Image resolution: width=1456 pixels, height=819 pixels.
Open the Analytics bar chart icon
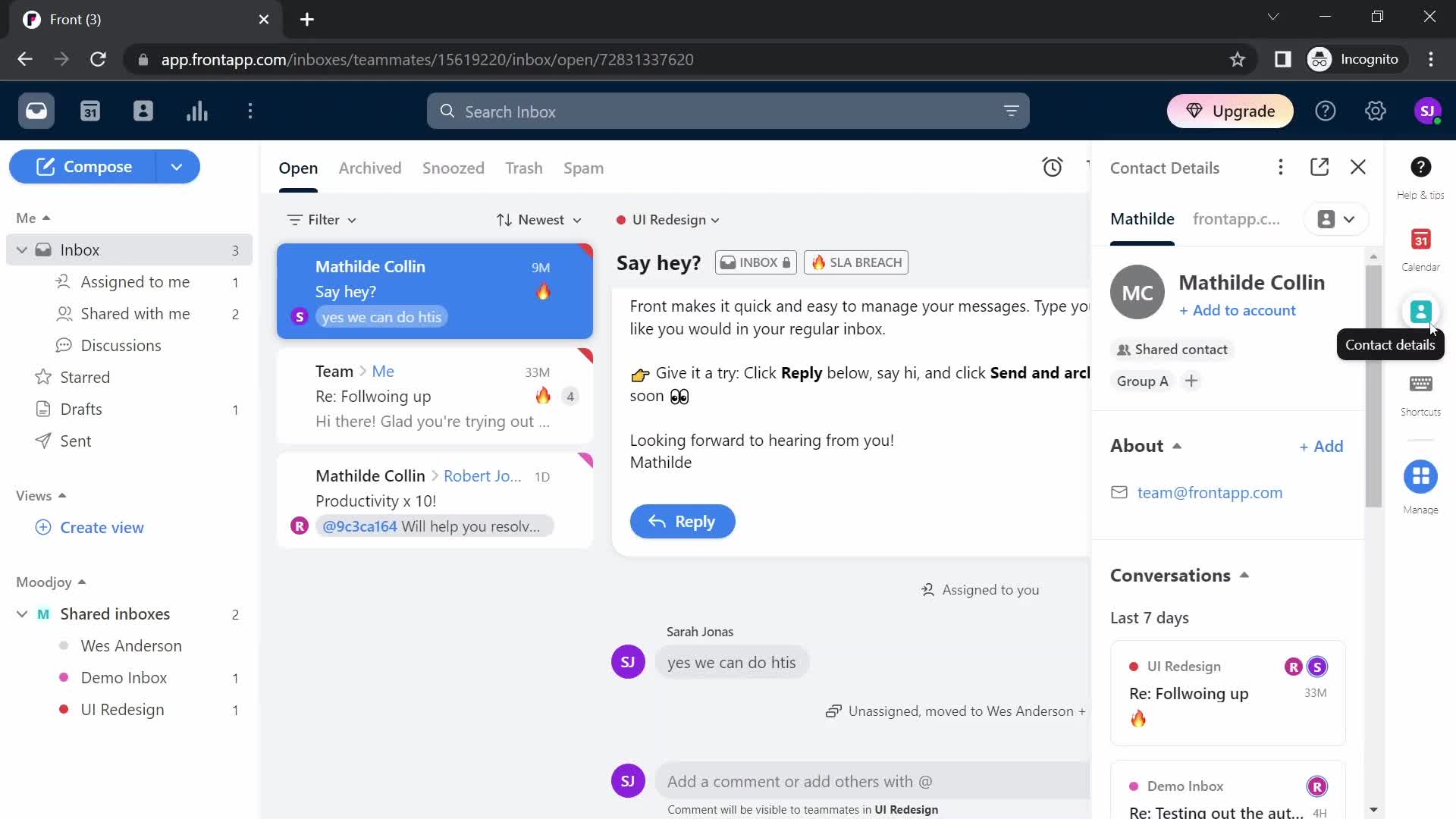197,111
